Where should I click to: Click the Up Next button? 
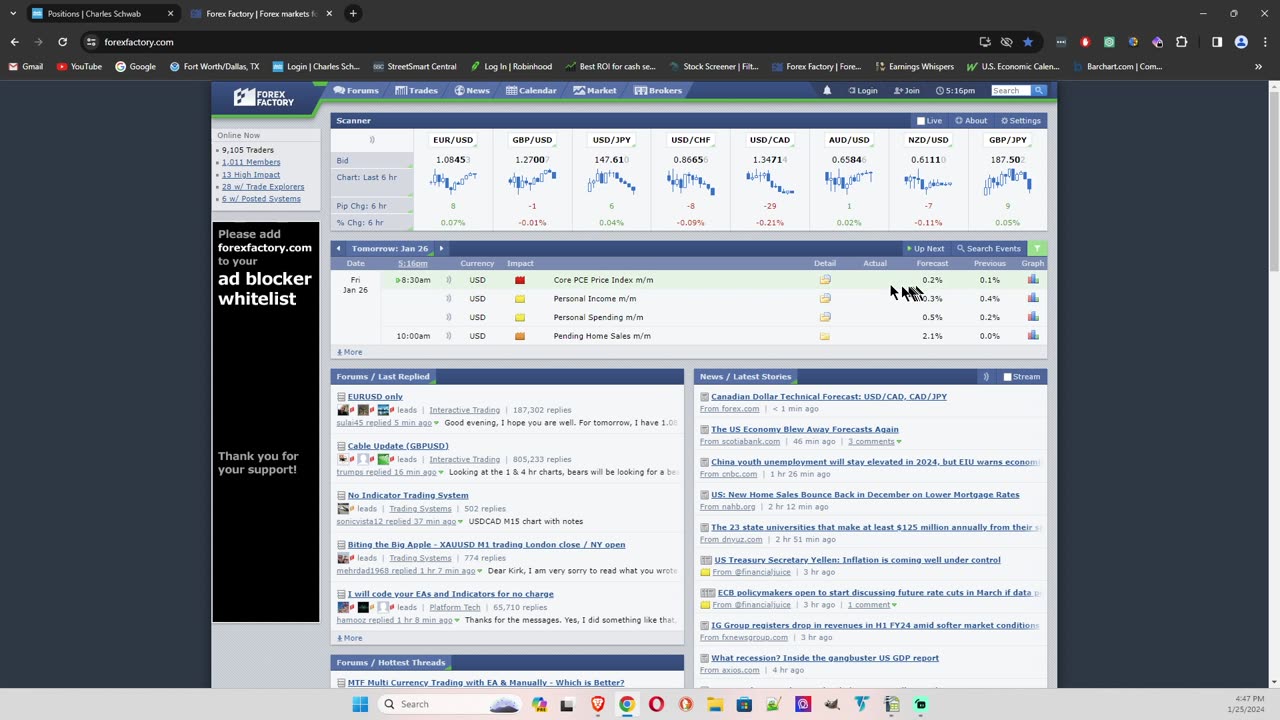point(925,249)
